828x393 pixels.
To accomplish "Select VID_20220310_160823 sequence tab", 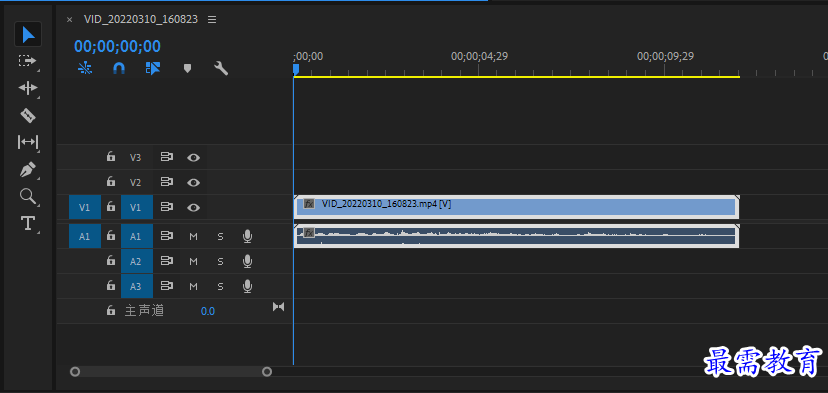I will pyautogui.click(x=140, y=20).
